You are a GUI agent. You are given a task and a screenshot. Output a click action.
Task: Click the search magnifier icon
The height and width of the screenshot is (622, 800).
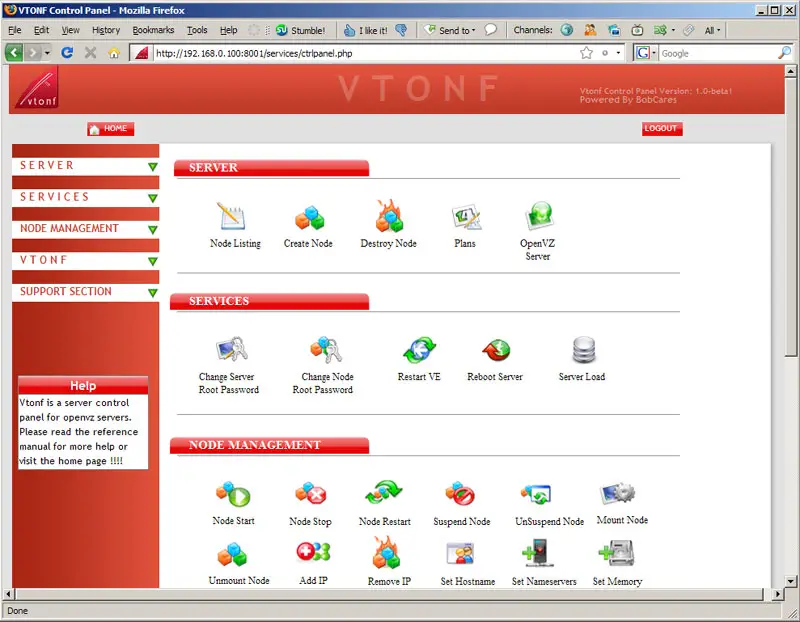point(785,53)
